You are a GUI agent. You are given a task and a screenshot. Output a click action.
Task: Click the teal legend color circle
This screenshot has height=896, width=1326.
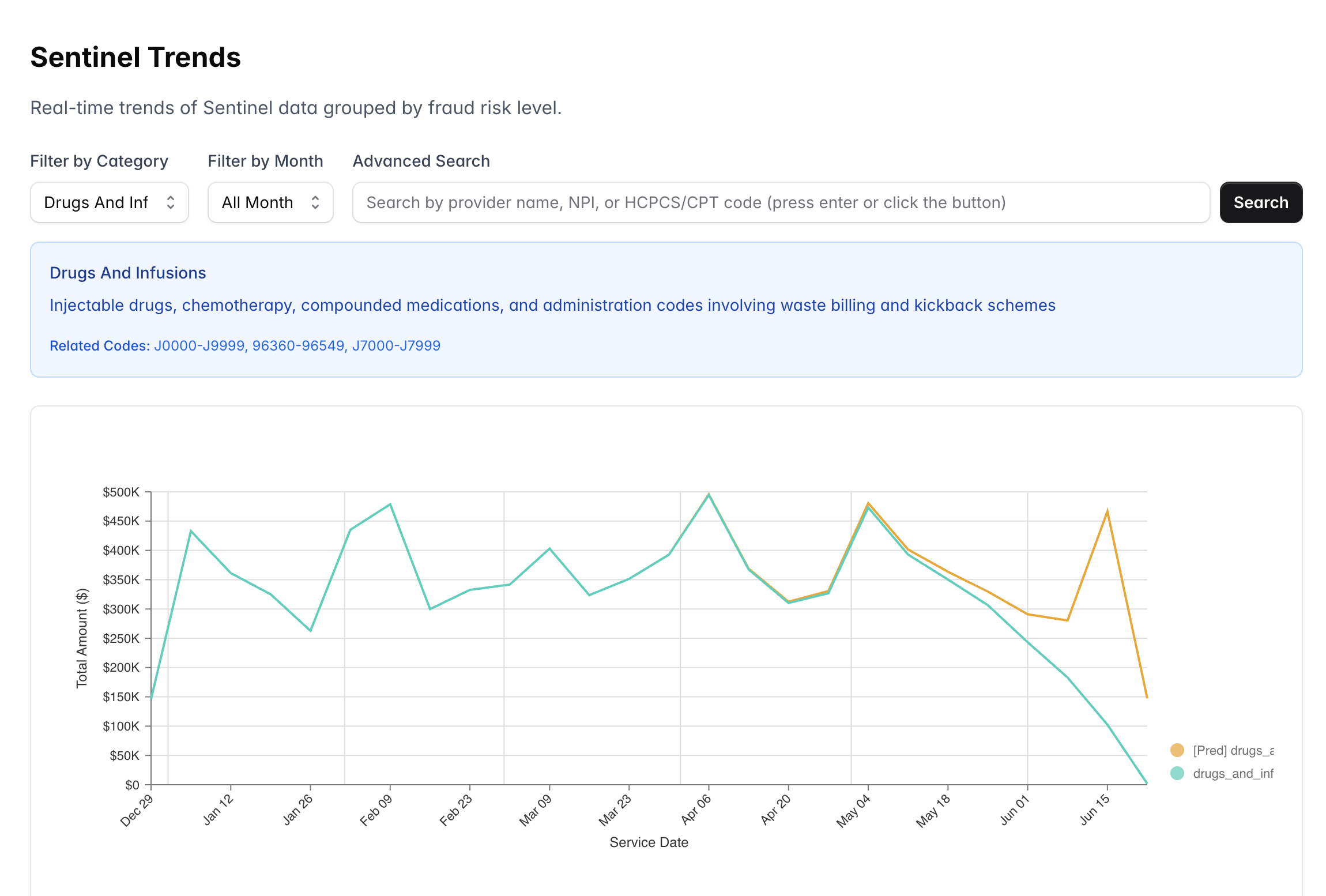click(1177, 773)
